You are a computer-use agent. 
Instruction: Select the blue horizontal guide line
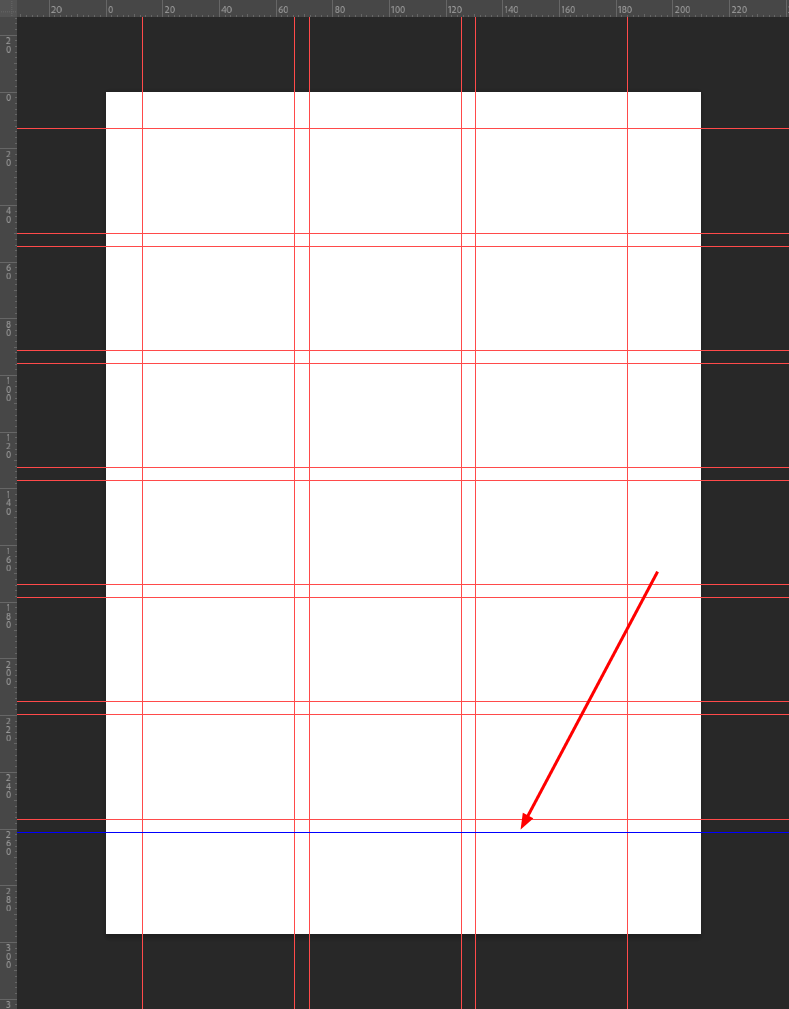(402, 833)
